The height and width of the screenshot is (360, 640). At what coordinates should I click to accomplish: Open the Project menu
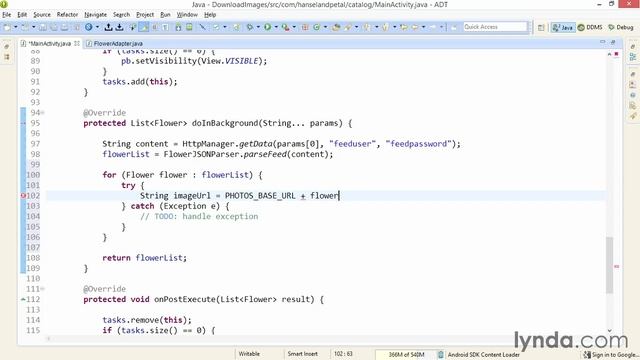(x=145, y=15)
